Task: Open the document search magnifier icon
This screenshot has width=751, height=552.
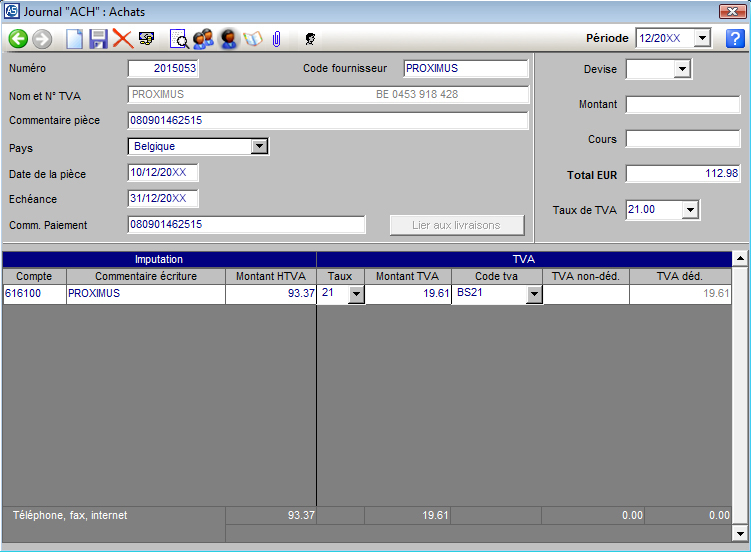Action: point(179,39)
